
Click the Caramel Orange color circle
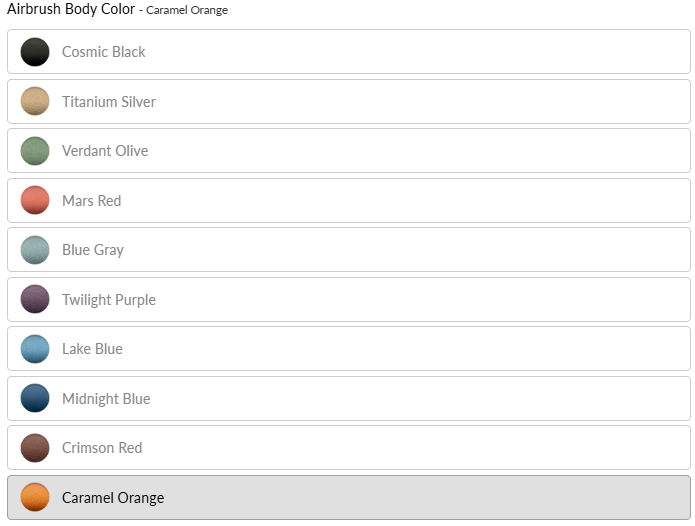point(35,497)
